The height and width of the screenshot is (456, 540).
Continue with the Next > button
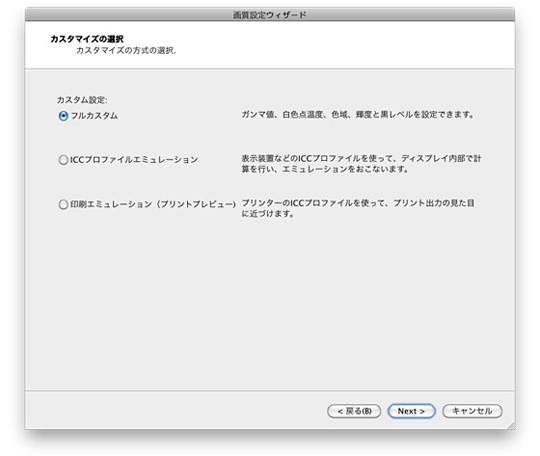(412, 411)
